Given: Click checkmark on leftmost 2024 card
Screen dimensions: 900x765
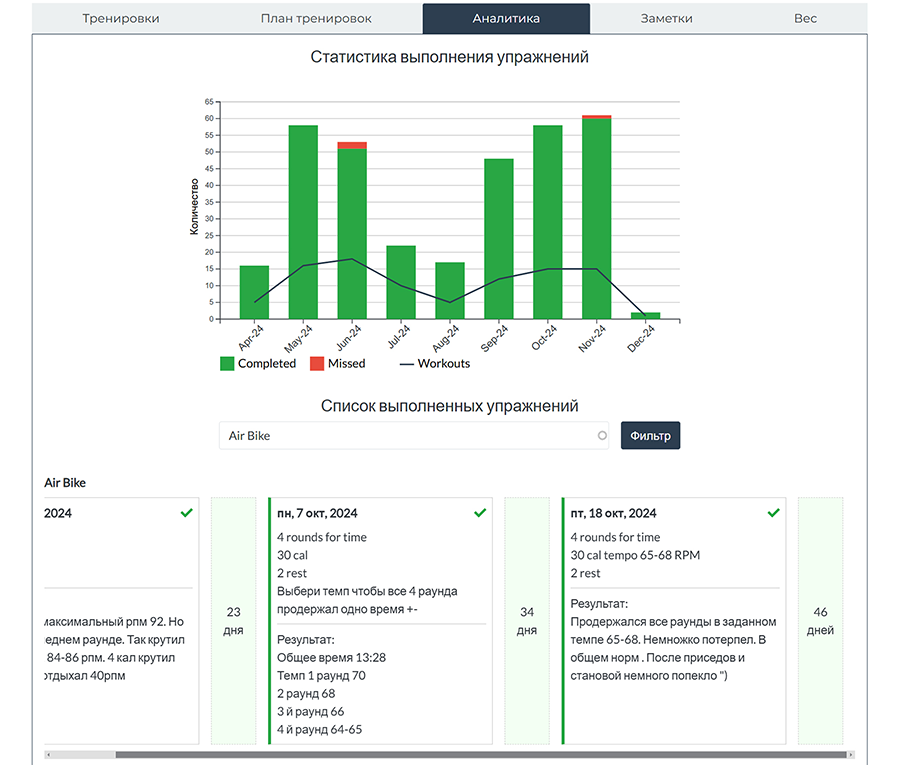Looking at the screenshot, I should click(186, 513).
